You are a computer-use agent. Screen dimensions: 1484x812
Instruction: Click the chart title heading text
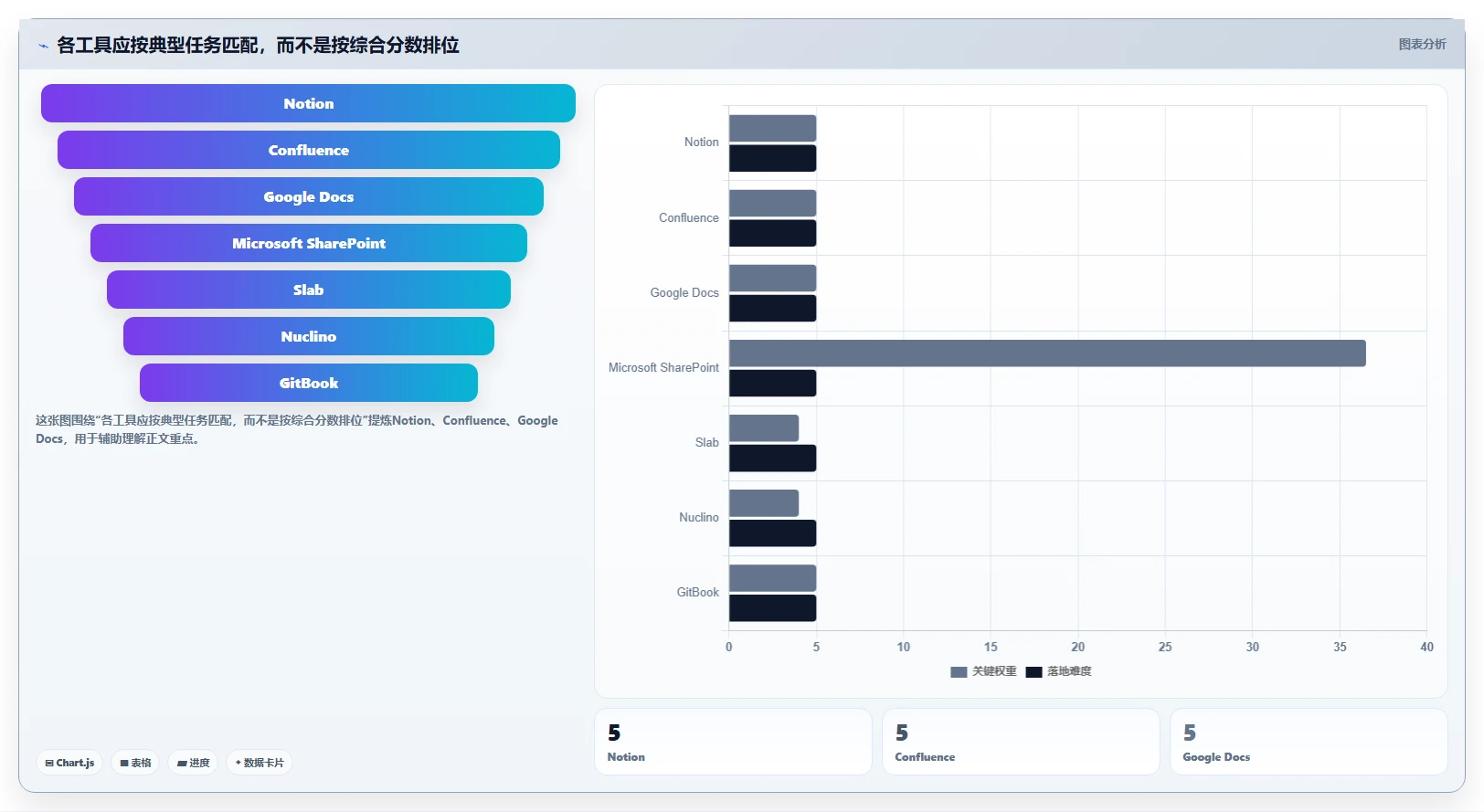(258, 45)
